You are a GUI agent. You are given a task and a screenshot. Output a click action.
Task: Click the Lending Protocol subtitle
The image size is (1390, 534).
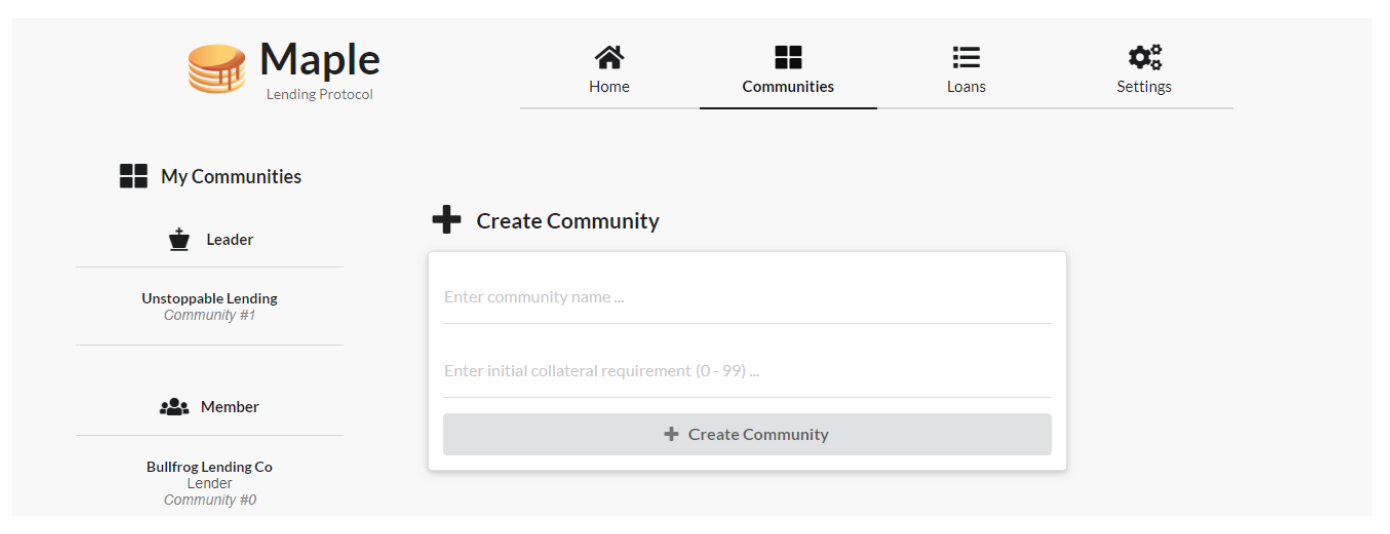[x=320, y=94]
